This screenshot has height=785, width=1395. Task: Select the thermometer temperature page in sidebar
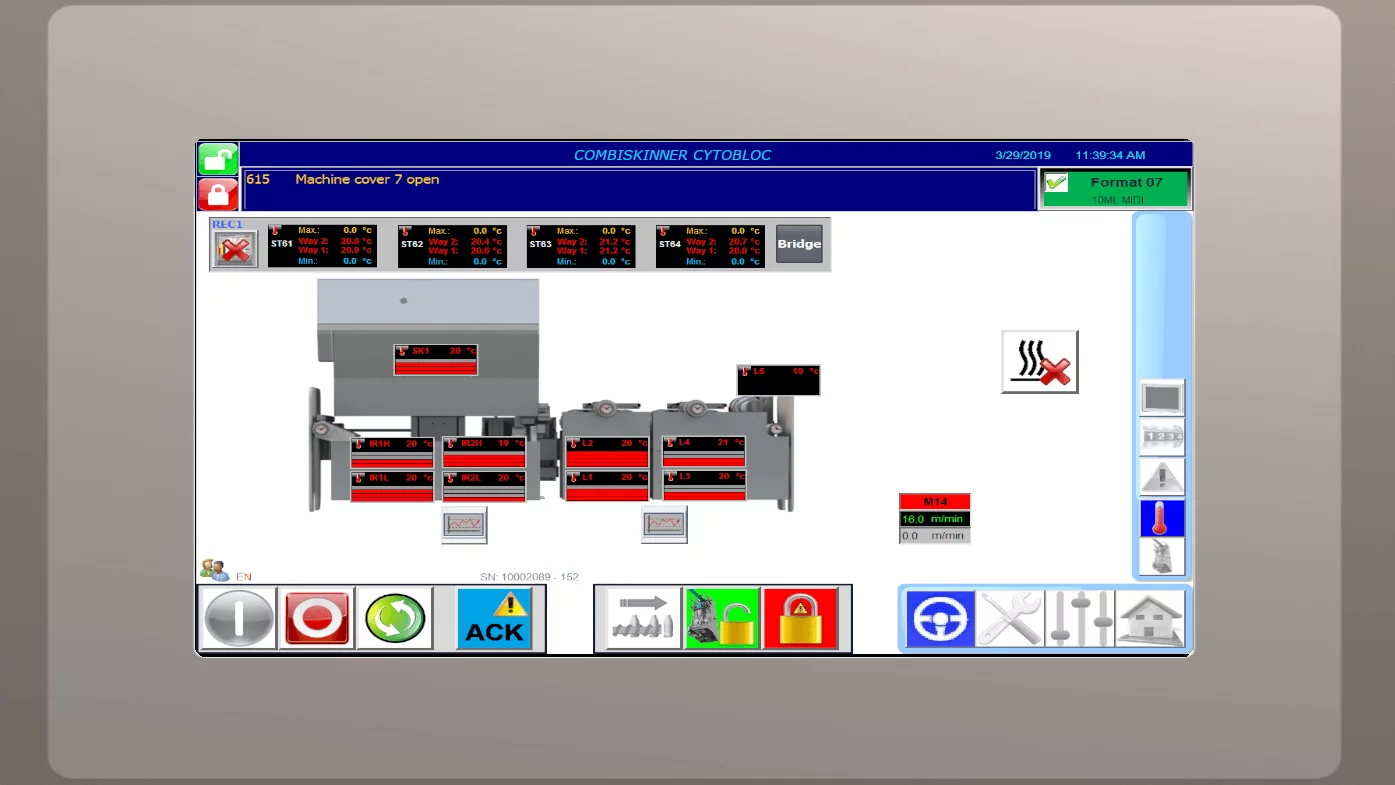click(1162, 518)
